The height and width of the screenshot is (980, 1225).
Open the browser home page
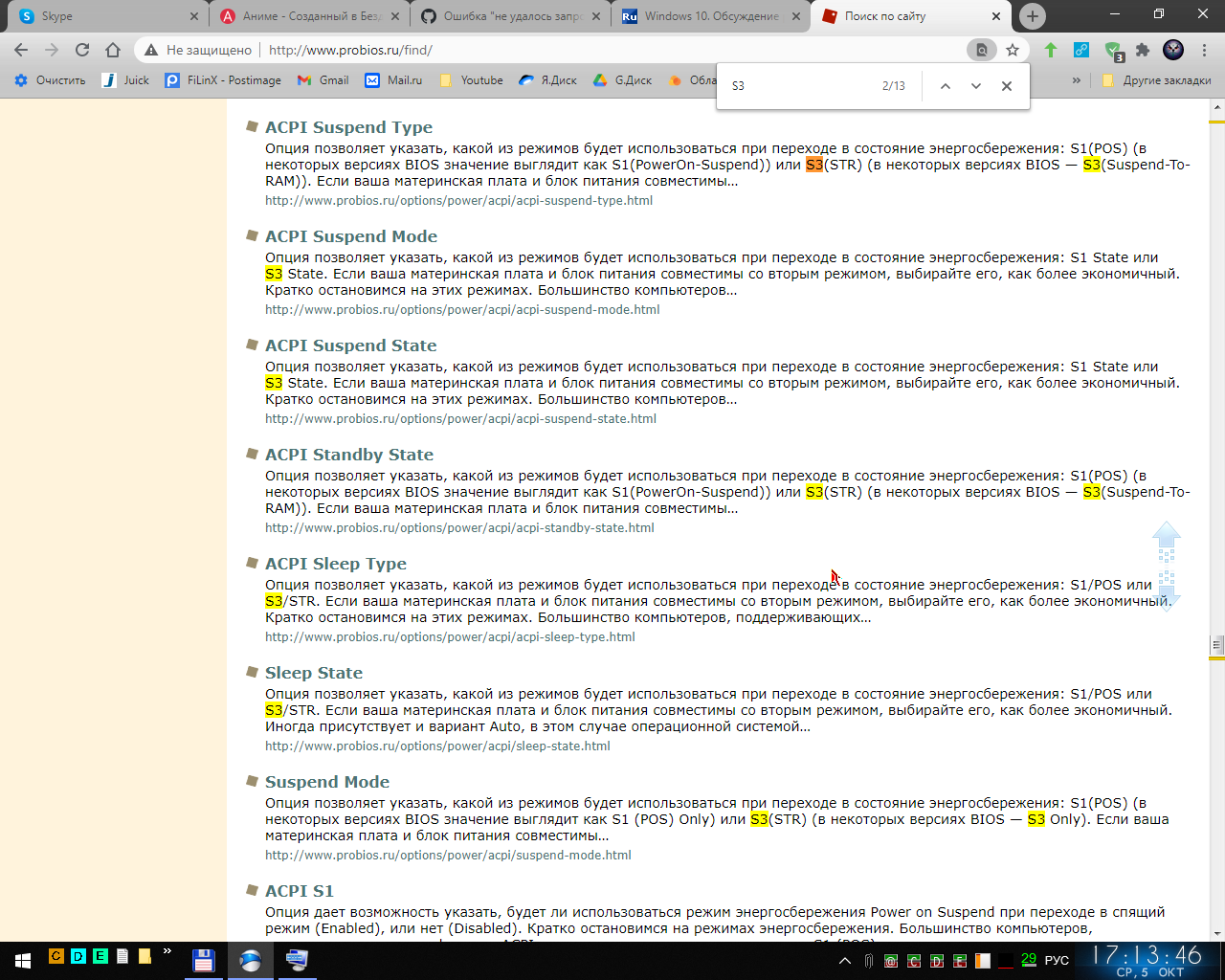113,50
